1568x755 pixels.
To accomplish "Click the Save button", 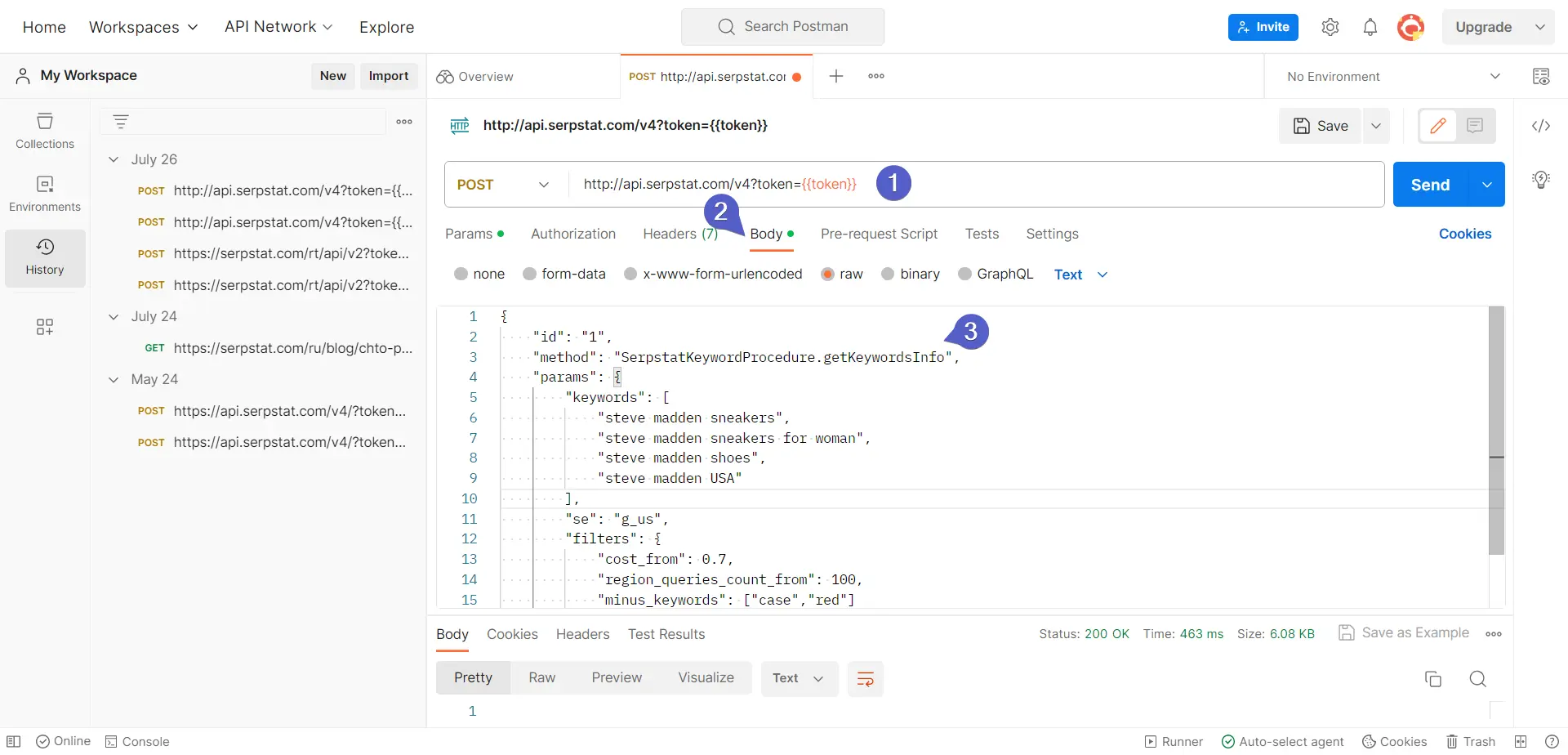I will tap(1321, 126).
